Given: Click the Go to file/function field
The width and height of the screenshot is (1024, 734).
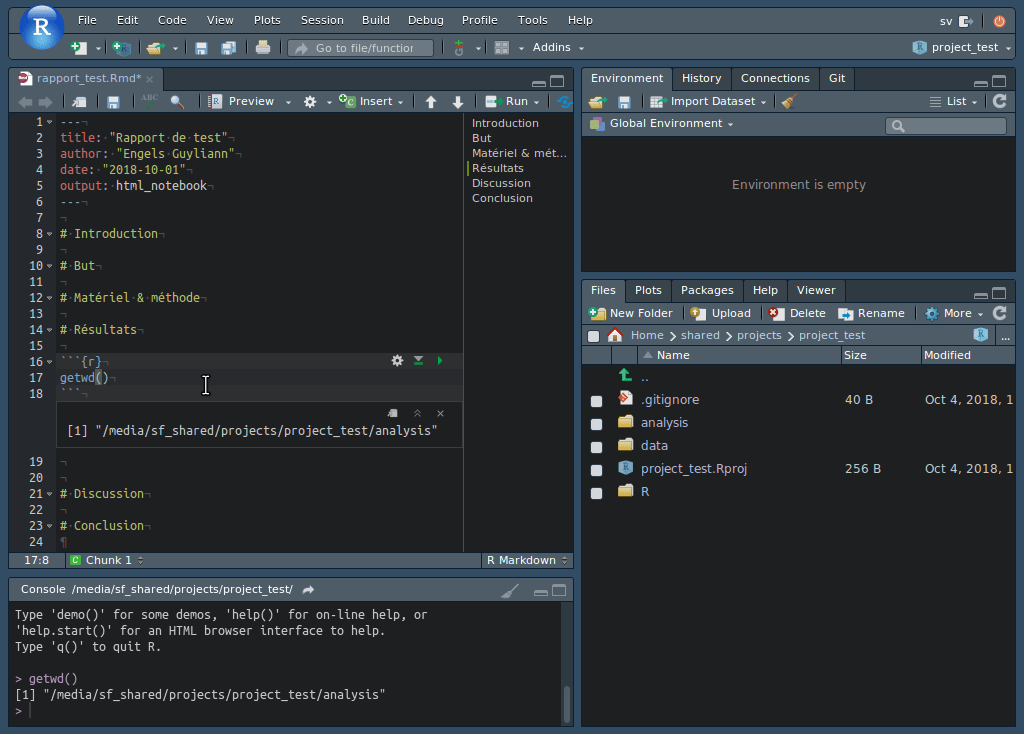Looking at the screenshot, I should point(360,48).
